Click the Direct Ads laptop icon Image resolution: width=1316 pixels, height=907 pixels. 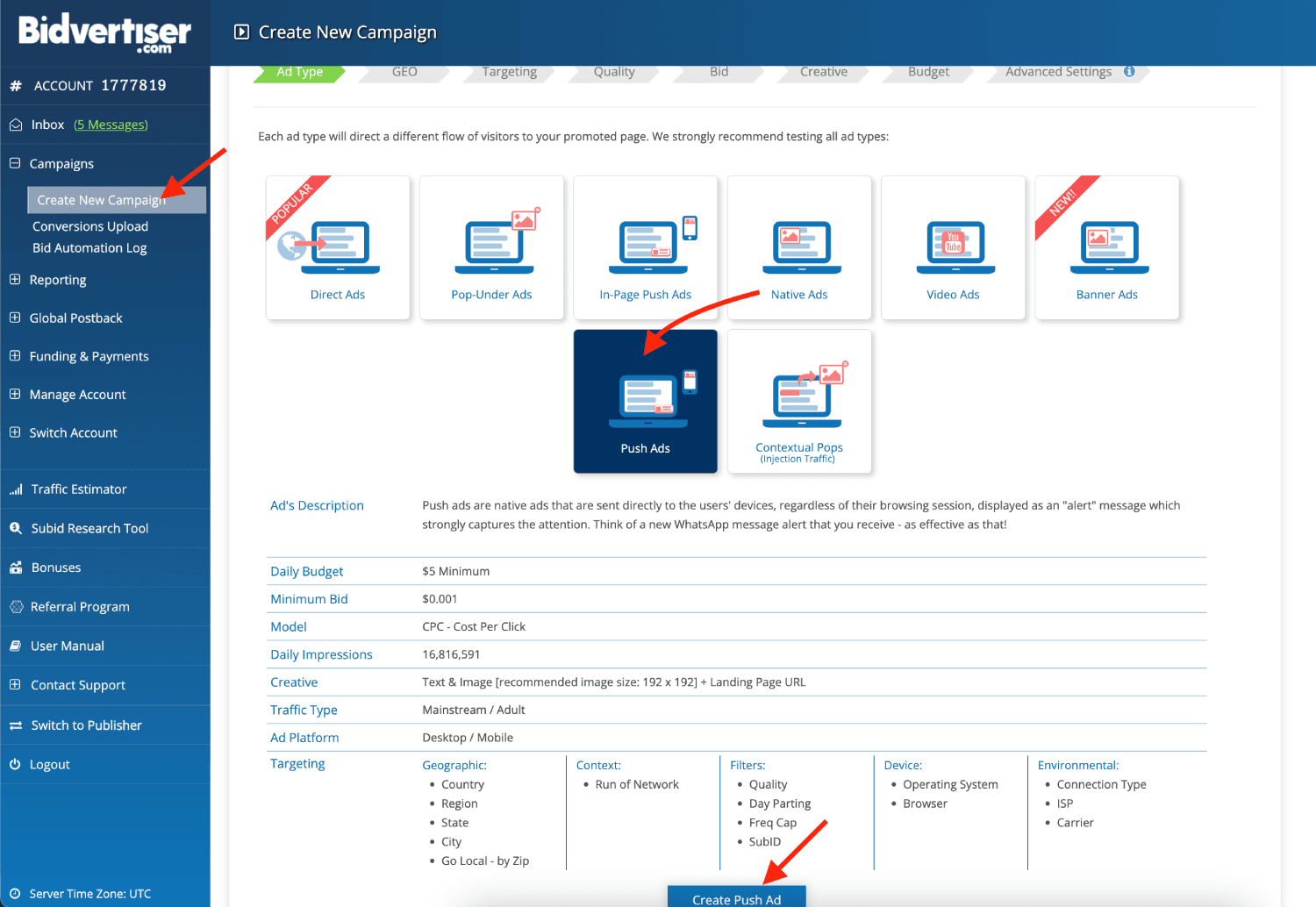pos(329,246)
